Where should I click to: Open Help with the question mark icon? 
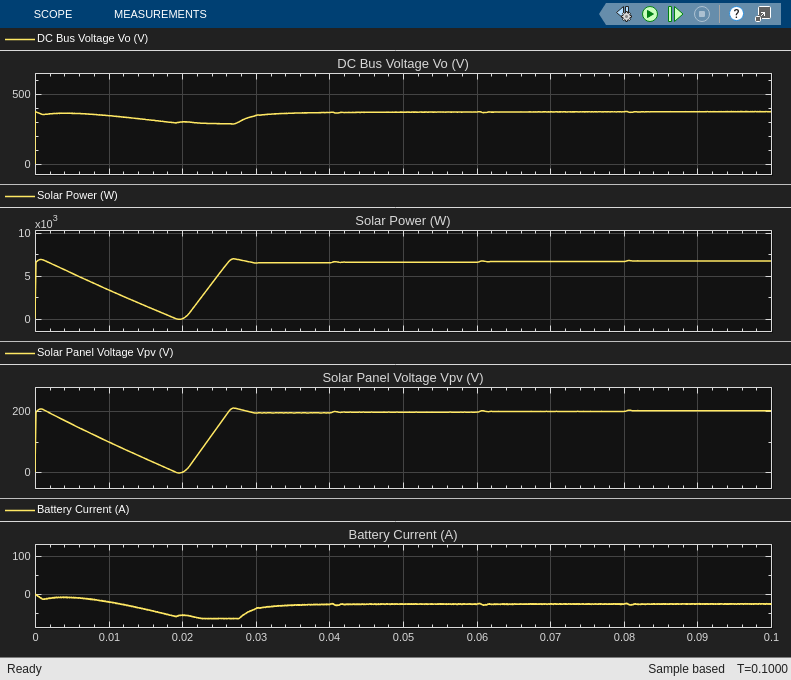click(736, 14)
